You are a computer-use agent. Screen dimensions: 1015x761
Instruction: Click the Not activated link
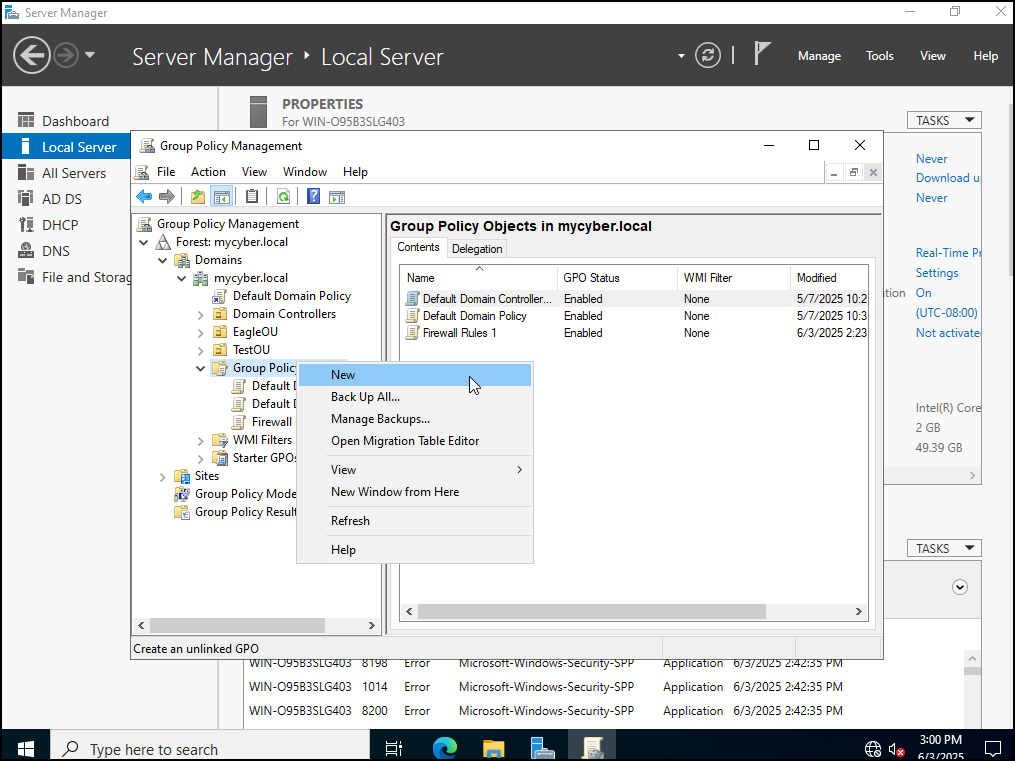click(947, 333)
